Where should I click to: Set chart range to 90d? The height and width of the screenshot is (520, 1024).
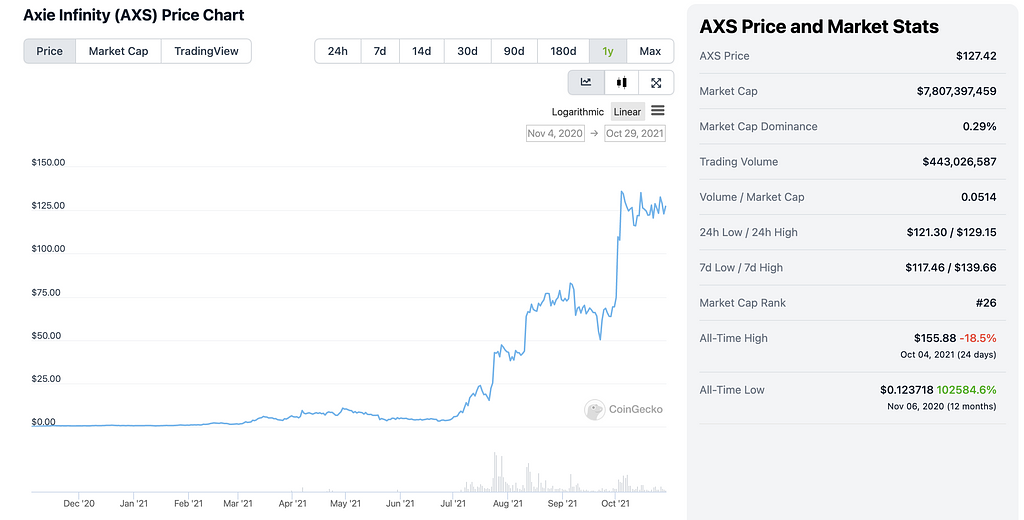click(x=514, y=51)
